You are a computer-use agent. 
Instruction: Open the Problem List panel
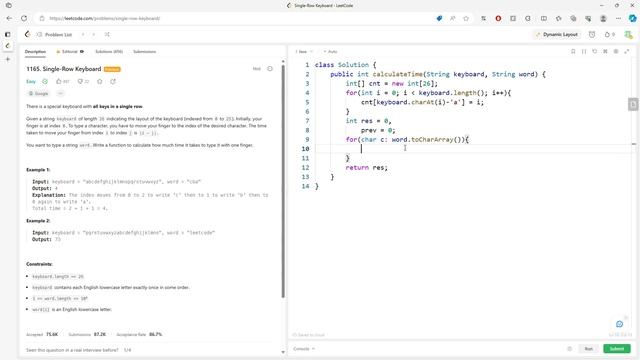click(x=54, y=35)
